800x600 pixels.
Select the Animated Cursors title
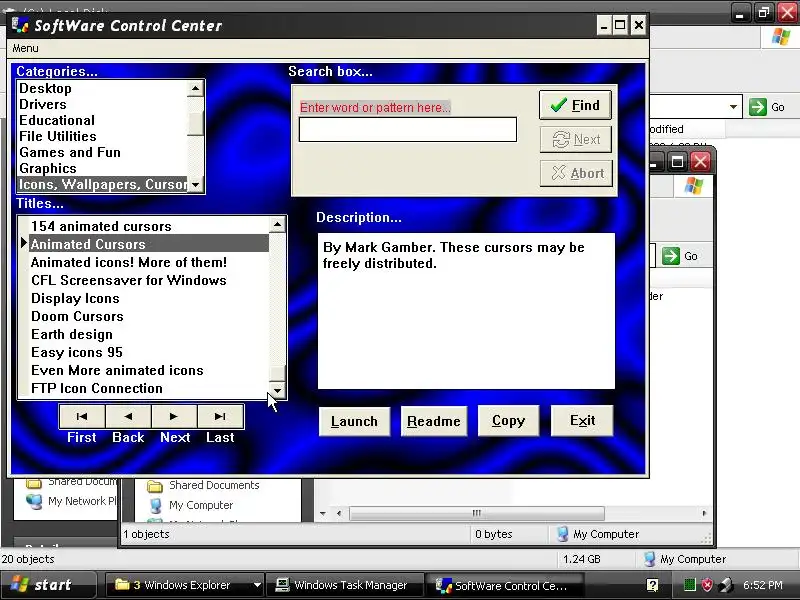pos(148,244)
